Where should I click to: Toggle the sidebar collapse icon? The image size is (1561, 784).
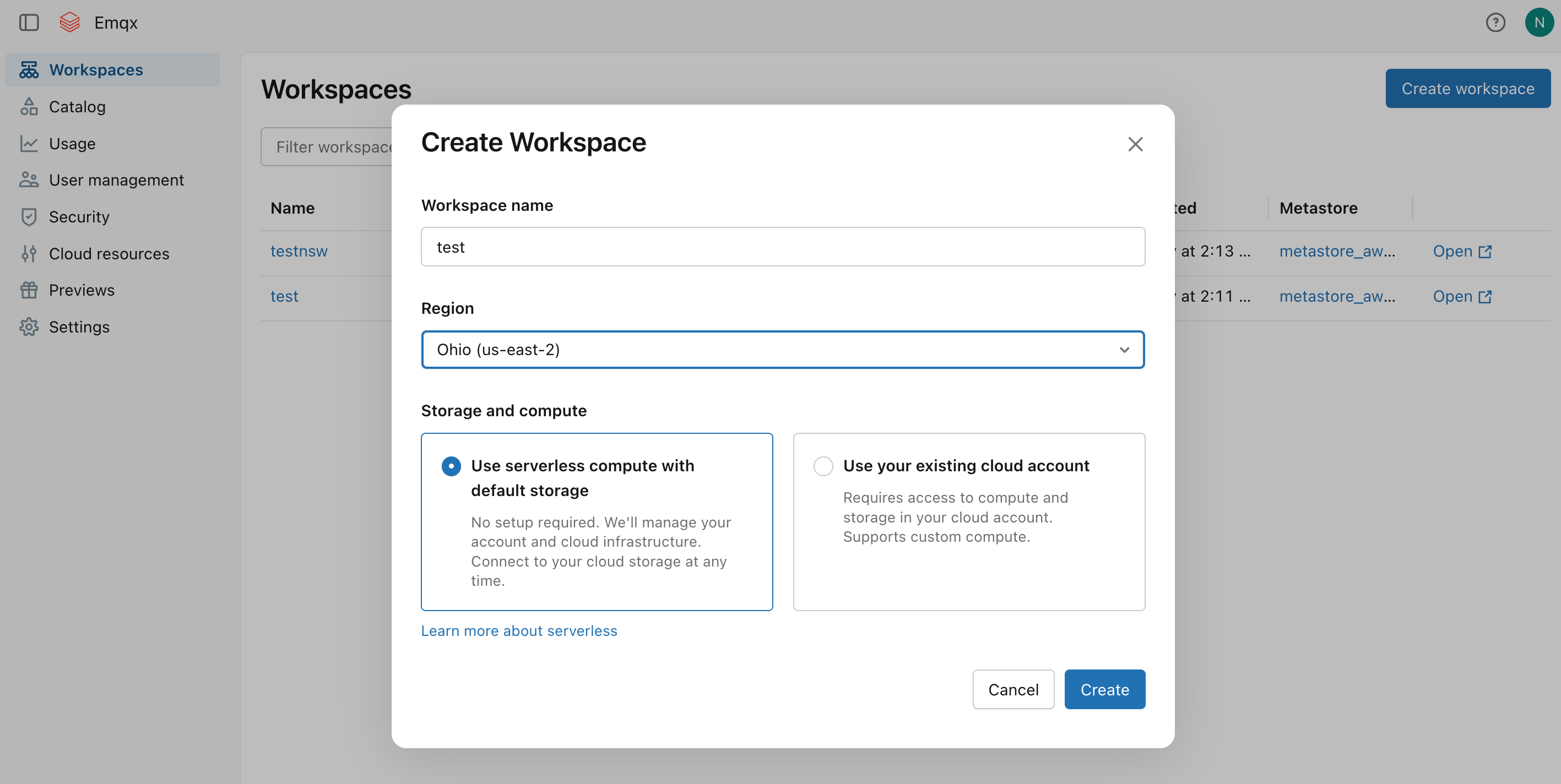[29, 23]
